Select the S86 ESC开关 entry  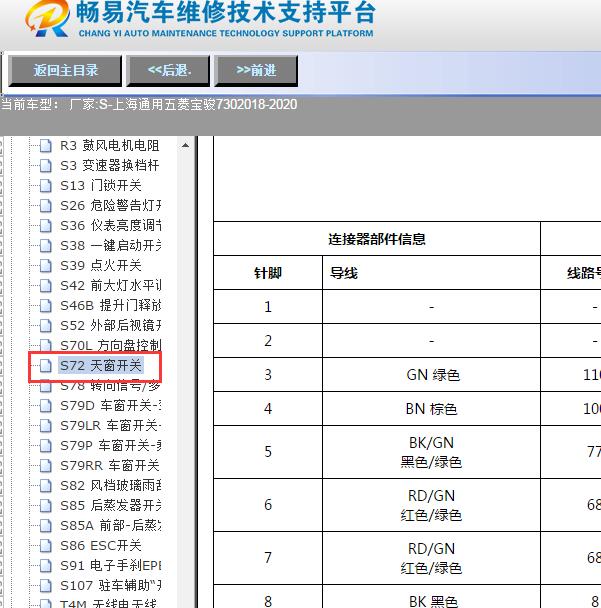point(100,546)
